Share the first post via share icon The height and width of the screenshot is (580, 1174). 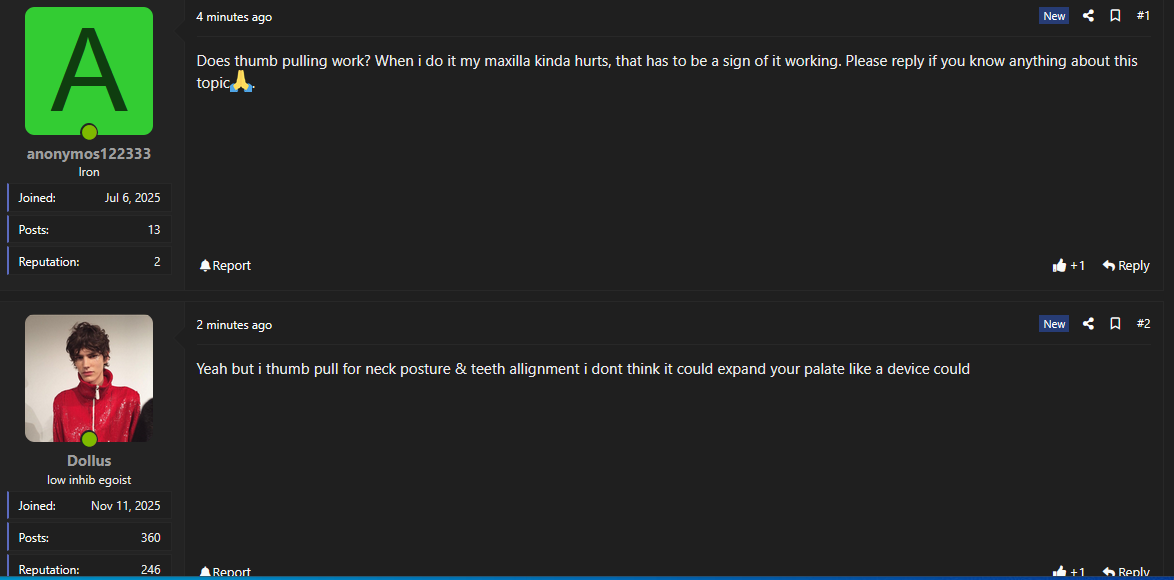[x=1088, y=16]
